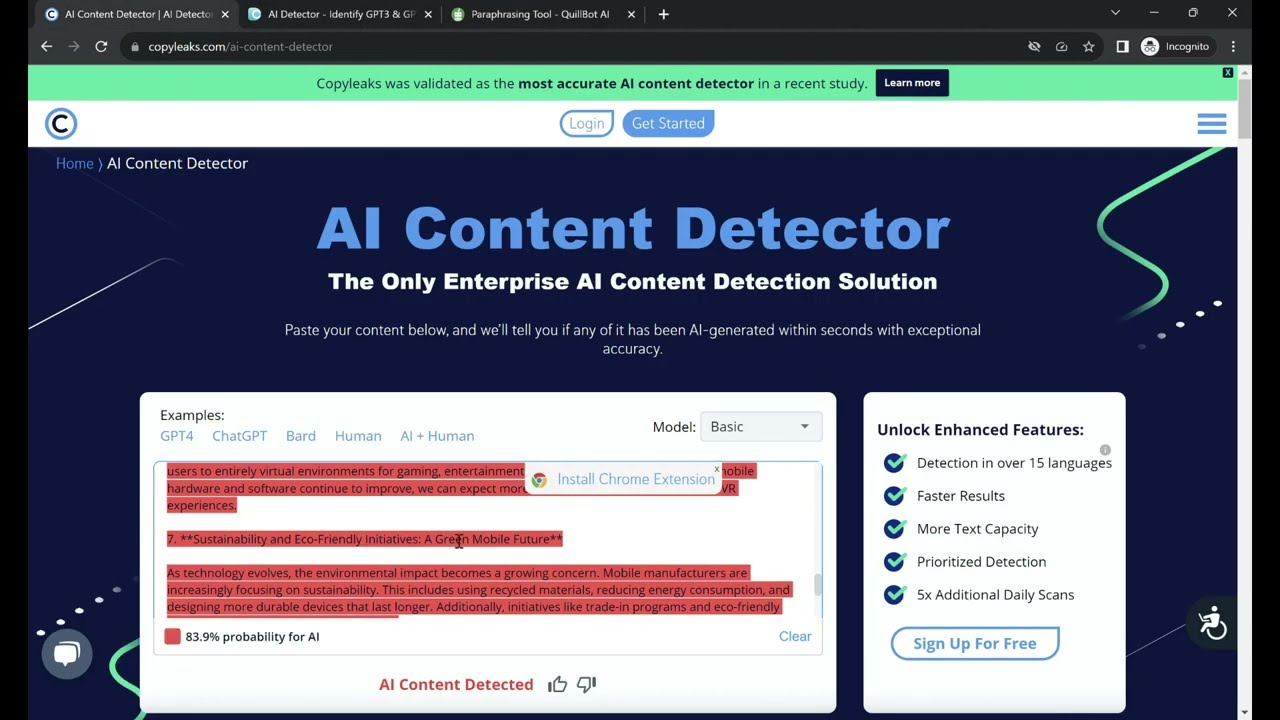Click the Login button
Image resolution: width=1280 pixels, height=720 pixels.
click(x=586, y=123)
